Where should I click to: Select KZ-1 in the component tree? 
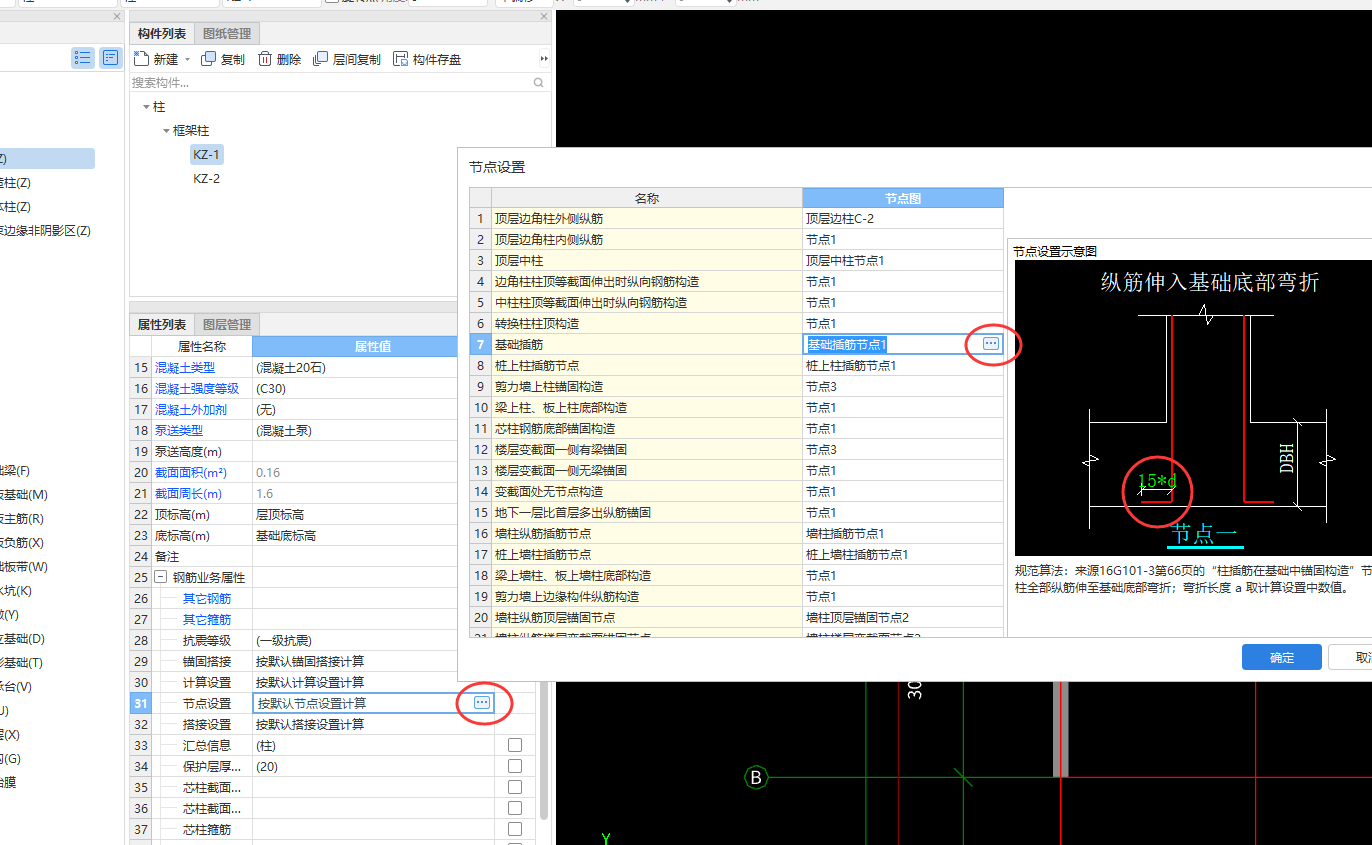tap(207, 155)
